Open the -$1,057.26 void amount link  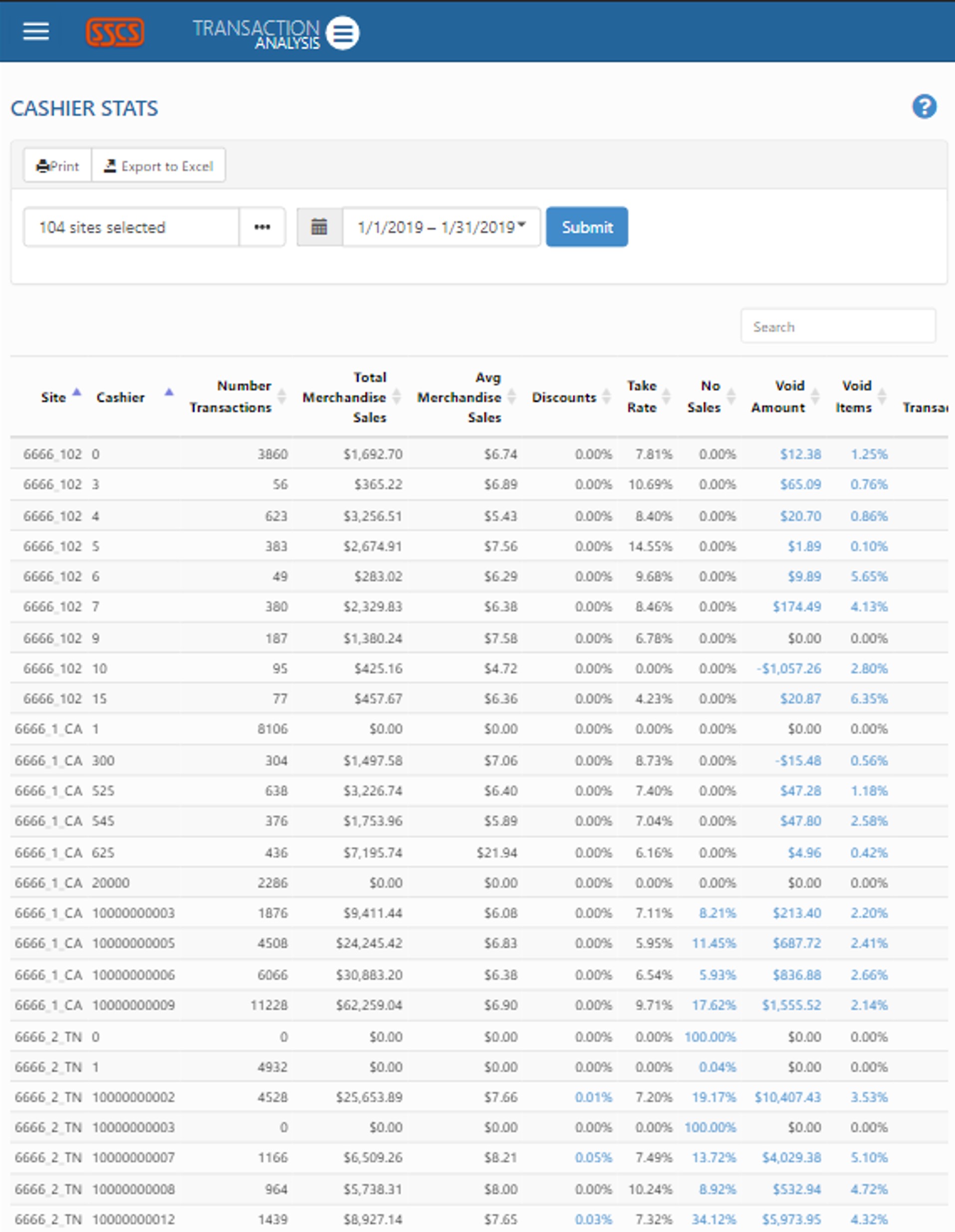coord(788,668)
